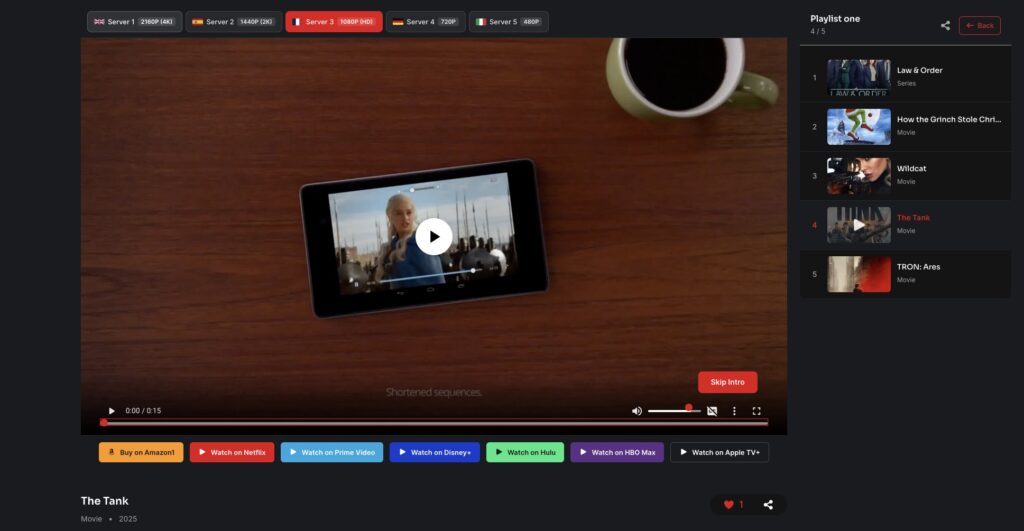Screen dimensions: 1024x531
Task: Select Server 2 1440P (2K)
Action: pyautogui.click(x=233, y=22)
